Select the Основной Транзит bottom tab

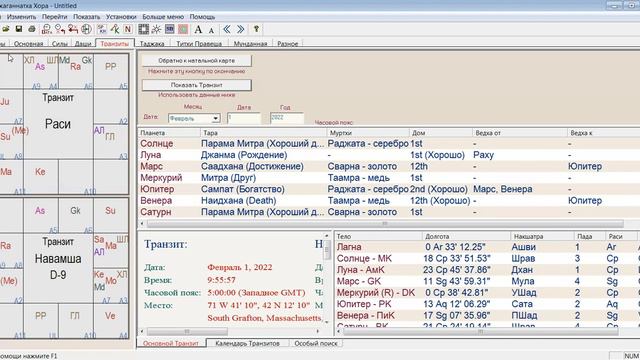tap(171, 343)
